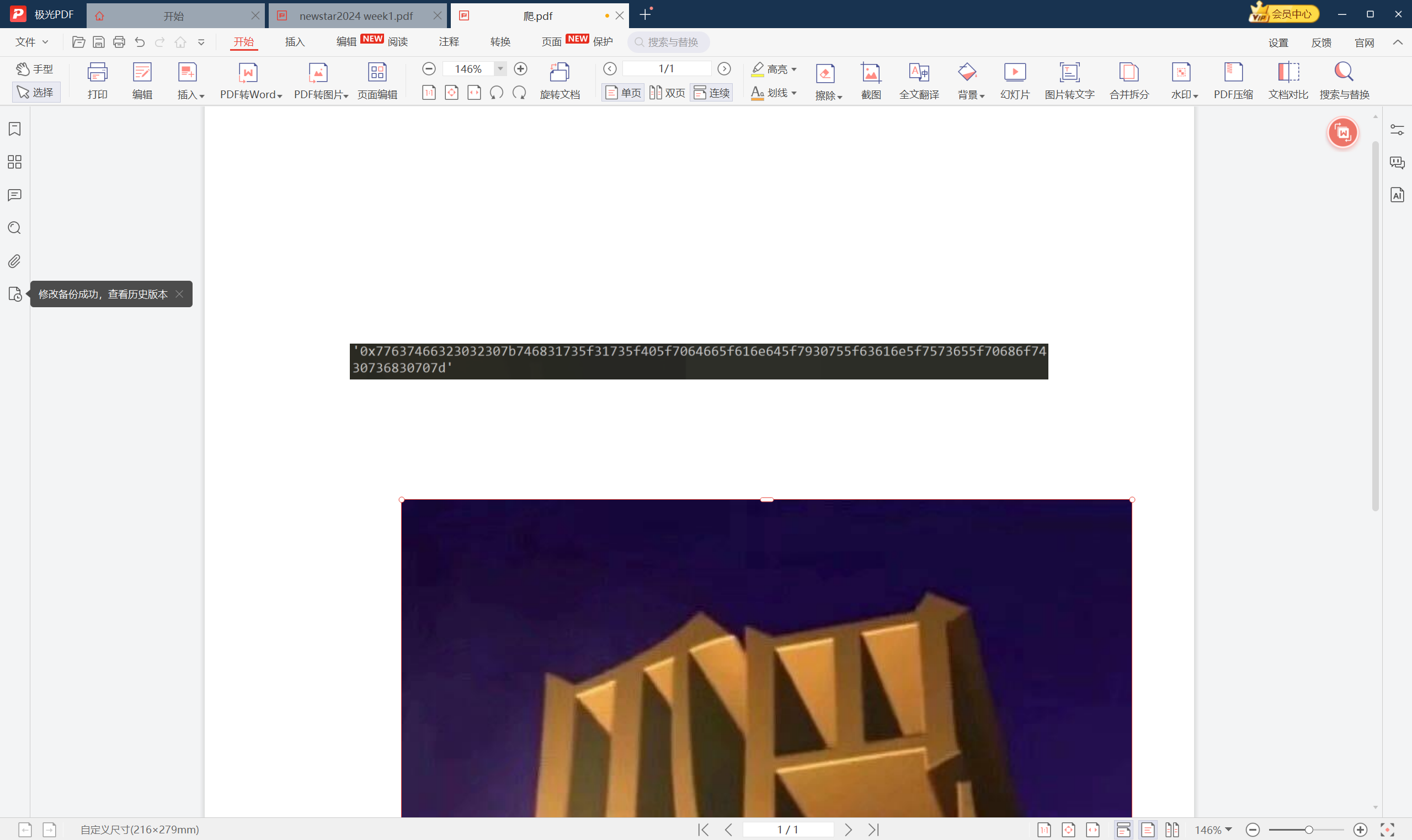Click 查看历史版本 backup notification

[x=137, y=295]
